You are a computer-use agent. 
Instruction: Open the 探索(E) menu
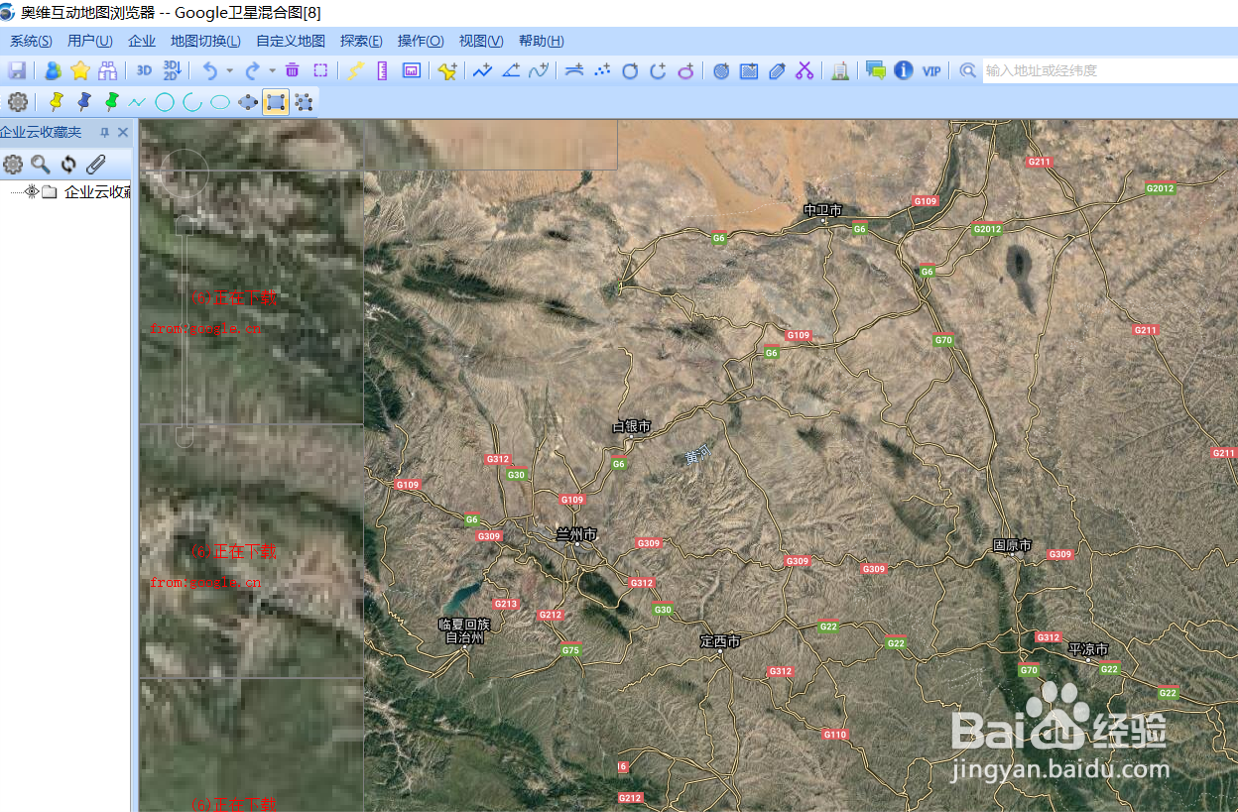[x=361, y=41]
